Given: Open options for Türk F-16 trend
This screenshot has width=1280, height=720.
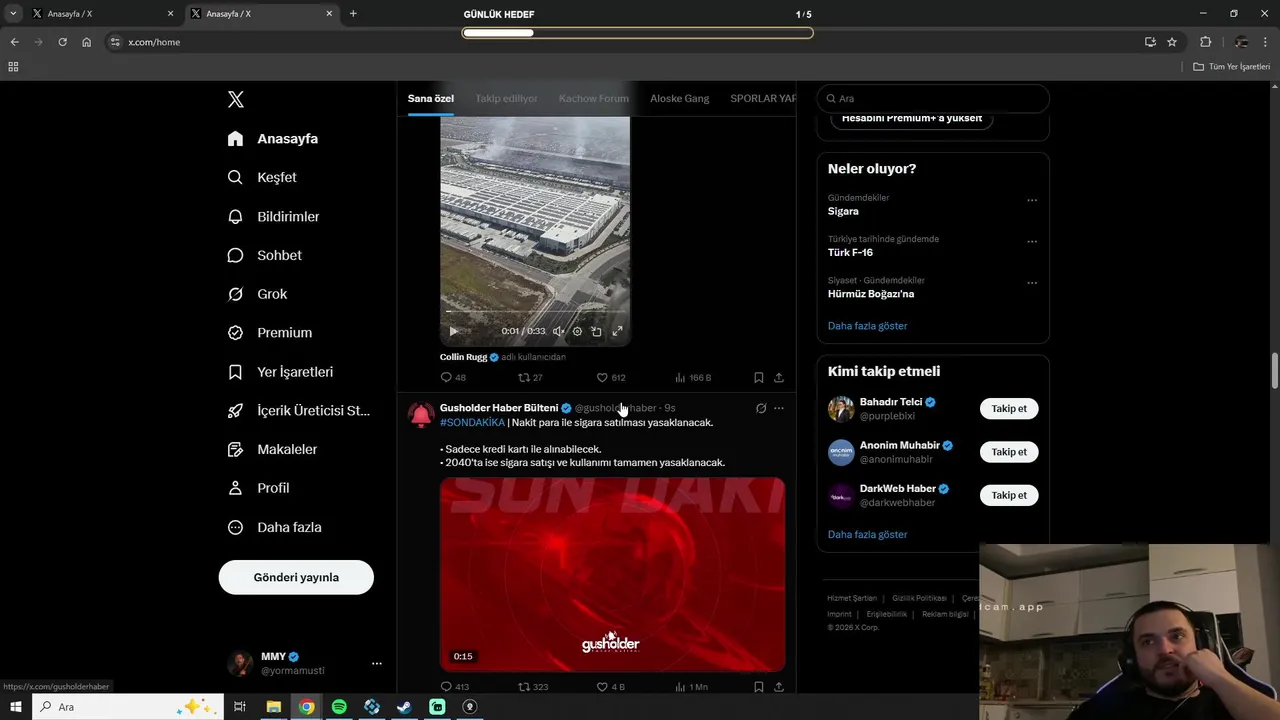Looking at the screenshot, I should click(1032, 241).
